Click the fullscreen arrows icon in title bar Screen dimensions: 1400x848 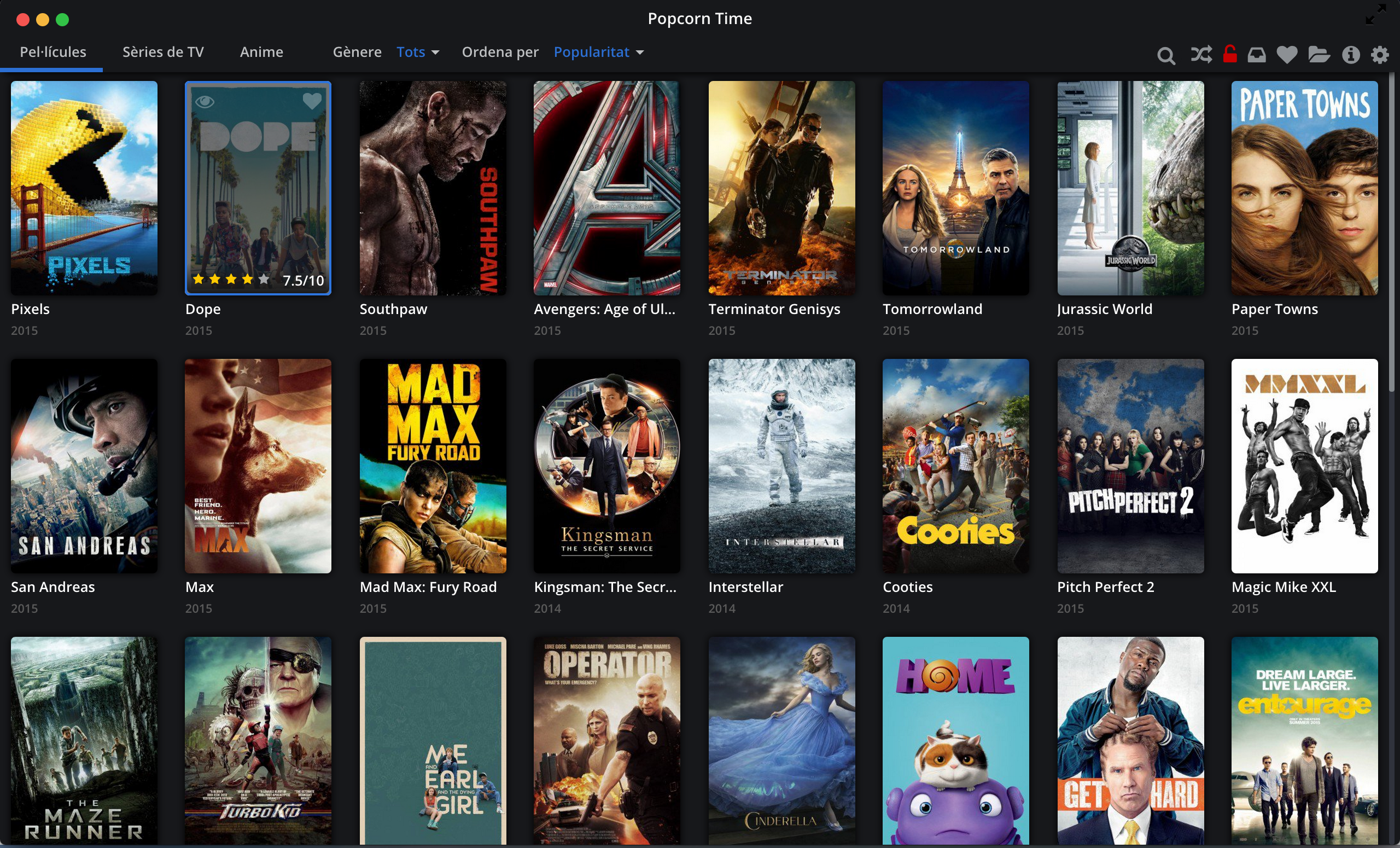(x=1375, y=14)
